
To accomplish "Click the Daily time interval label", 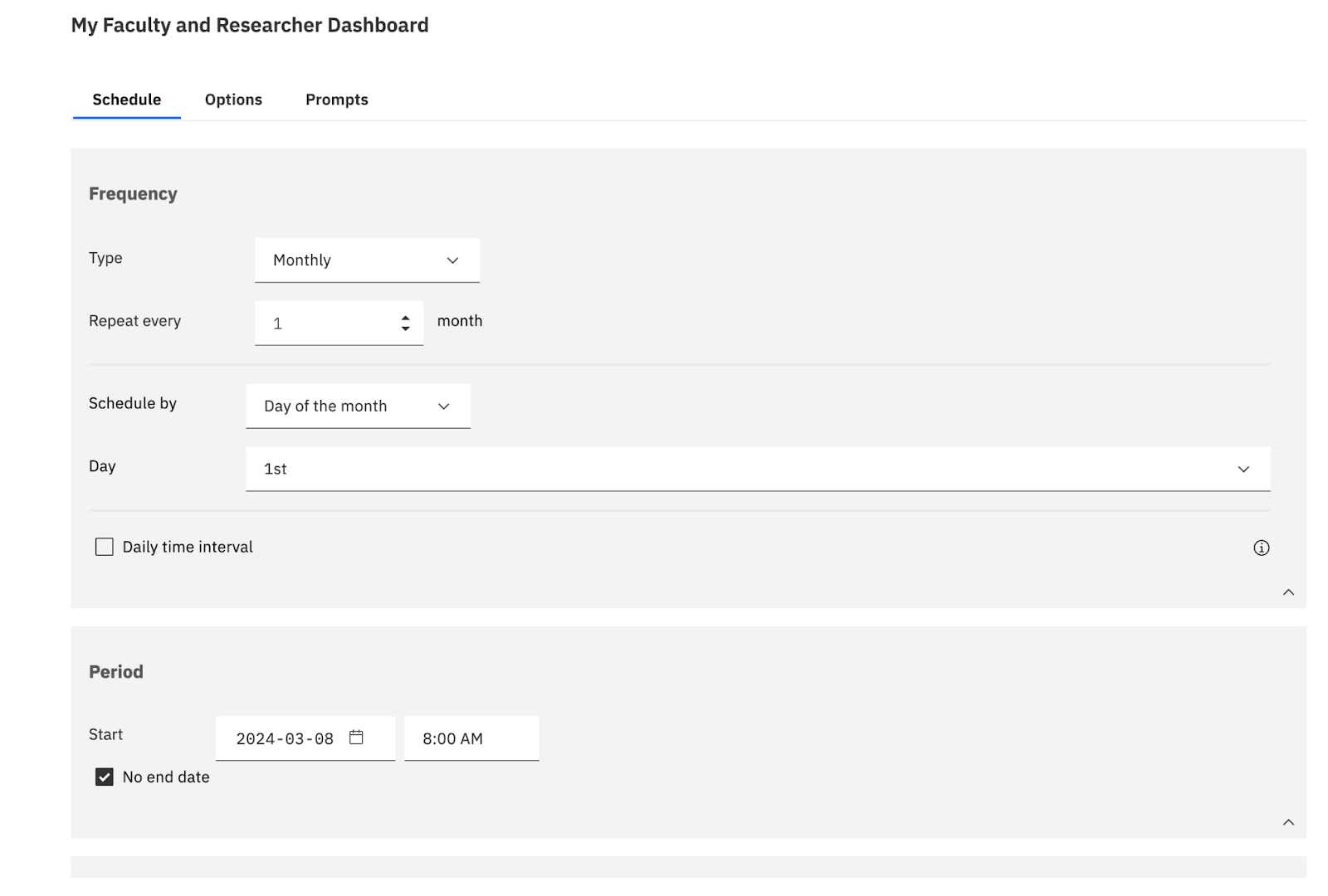I will tap(188, 548).
